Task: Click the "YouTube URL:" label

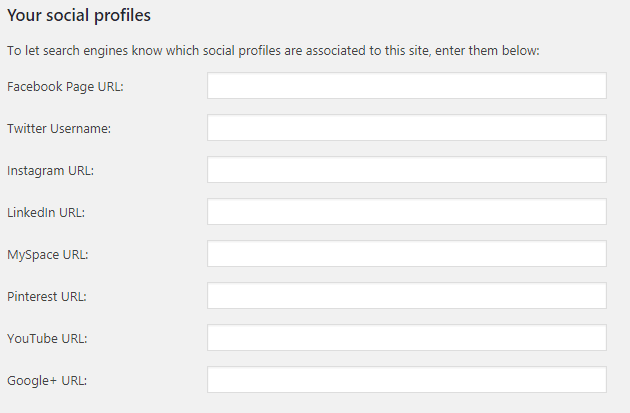Action: (x=47, y=339)
